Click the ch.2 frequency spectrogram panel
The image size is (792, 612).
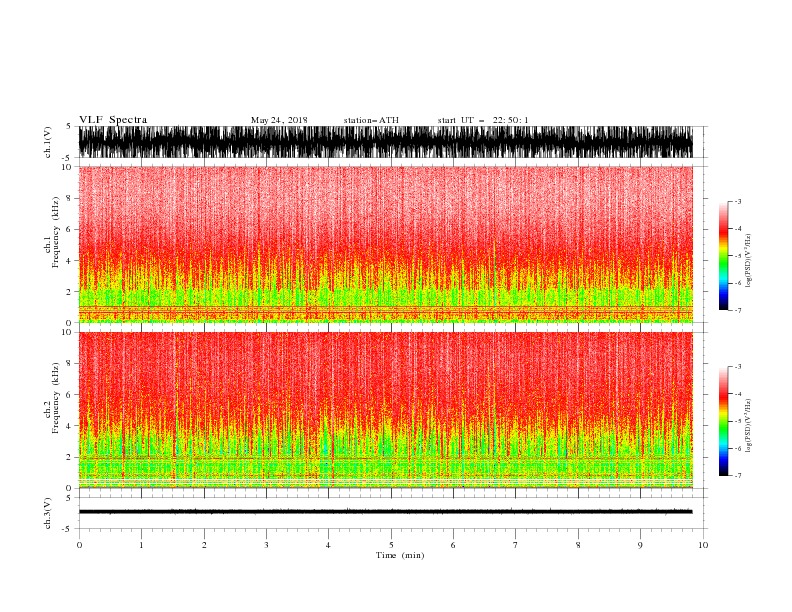pos(385,410)
